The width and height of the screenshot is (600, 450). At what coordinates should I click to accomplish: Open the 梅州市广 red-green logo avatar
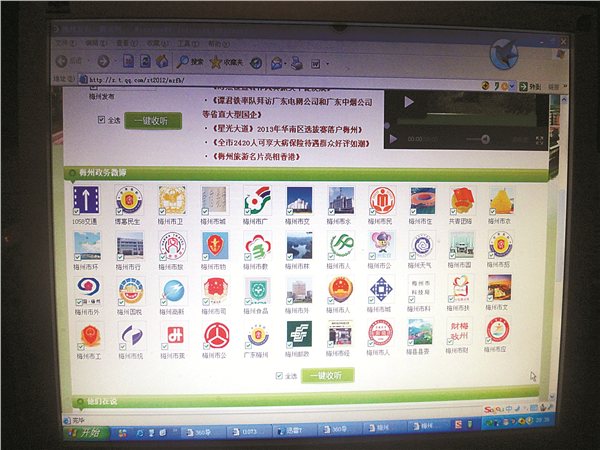pos(257,200)
